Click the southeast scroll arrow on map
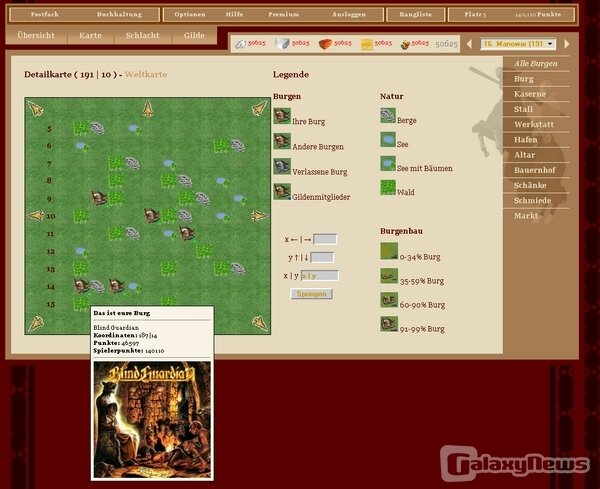 coord(259,323)
